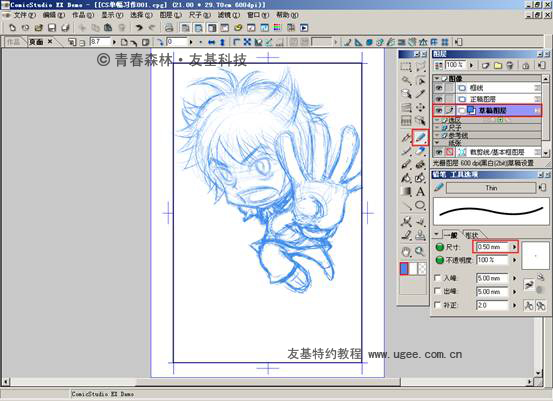Image resolution: width=553 pixels, height=401 pixels.
Task: Open the 入峰 5.00 mm value arrow
Action: 514,278
